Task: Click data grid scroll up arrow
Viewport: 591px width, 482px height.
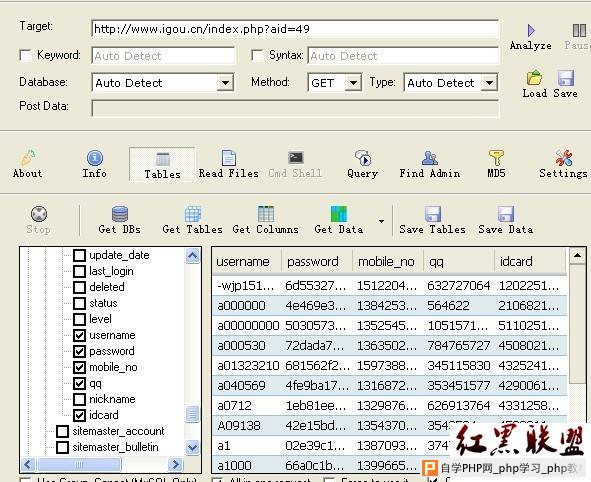Action: pos(577,256)
